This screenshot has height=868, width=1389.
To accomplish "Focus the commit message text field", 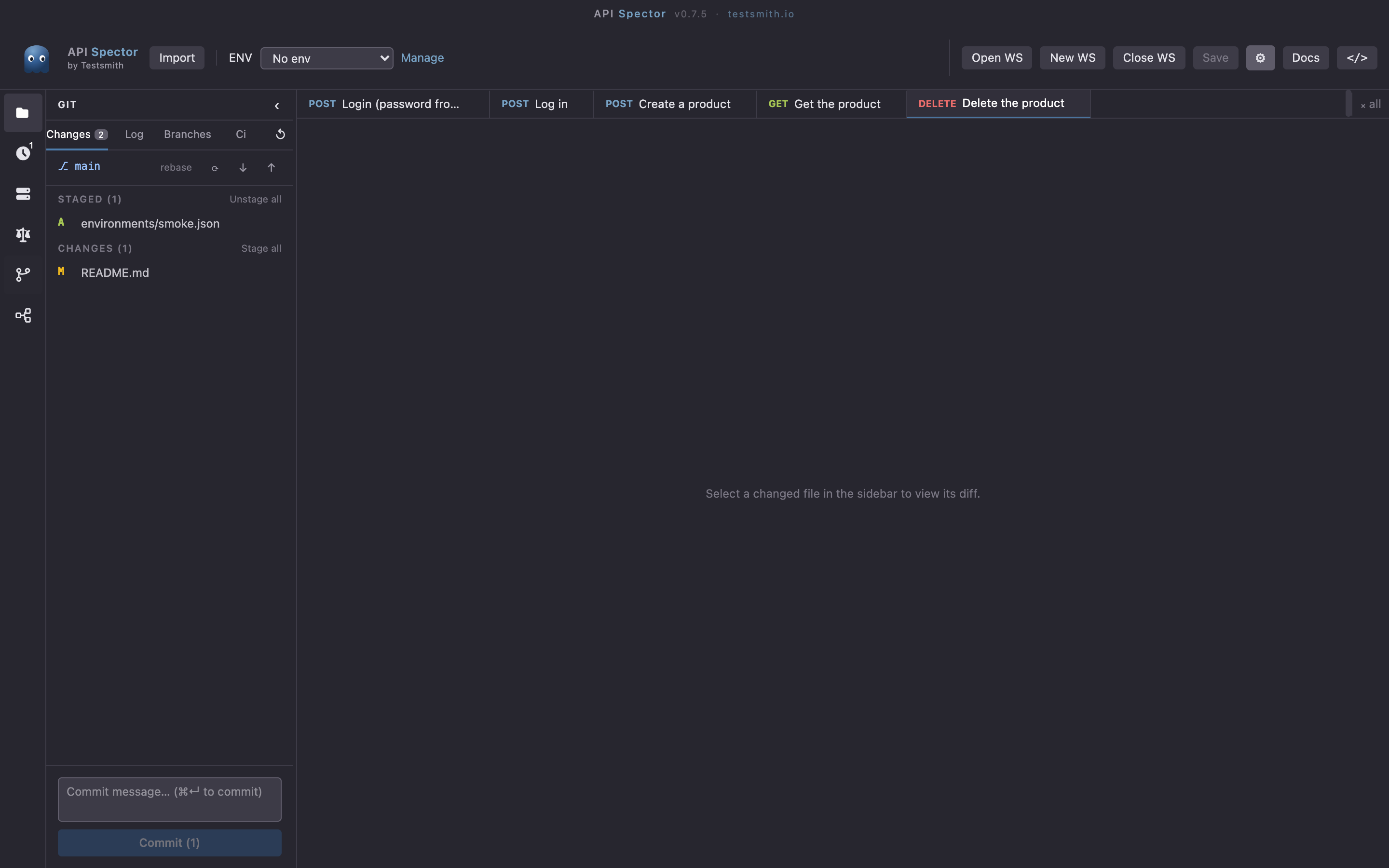I will click(169, 799).
